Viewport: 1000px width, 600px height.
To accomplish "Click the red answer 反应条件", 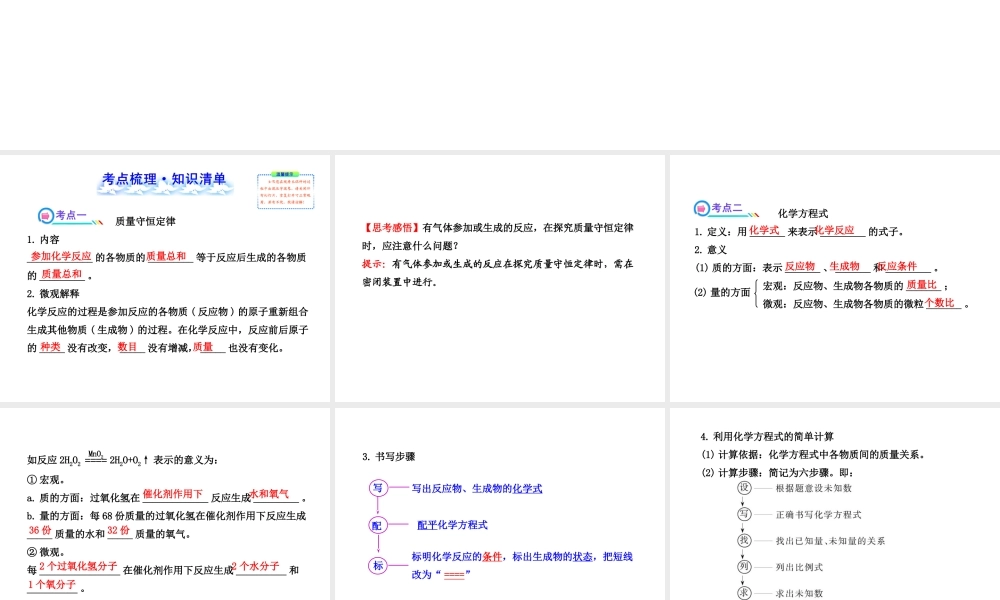I will click(898, 266).
